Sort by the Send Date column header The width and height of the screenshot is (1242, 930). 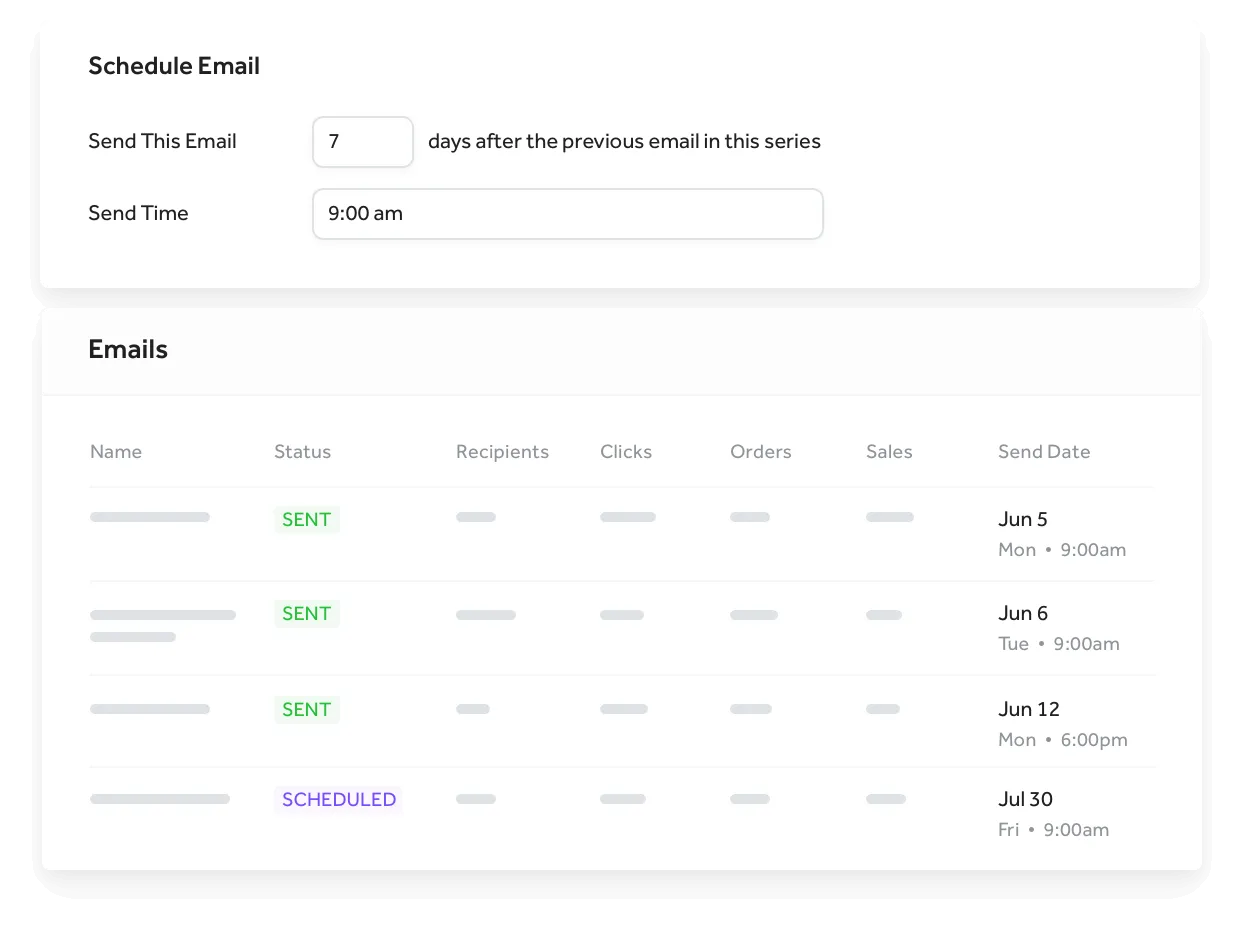(1043, 451)
